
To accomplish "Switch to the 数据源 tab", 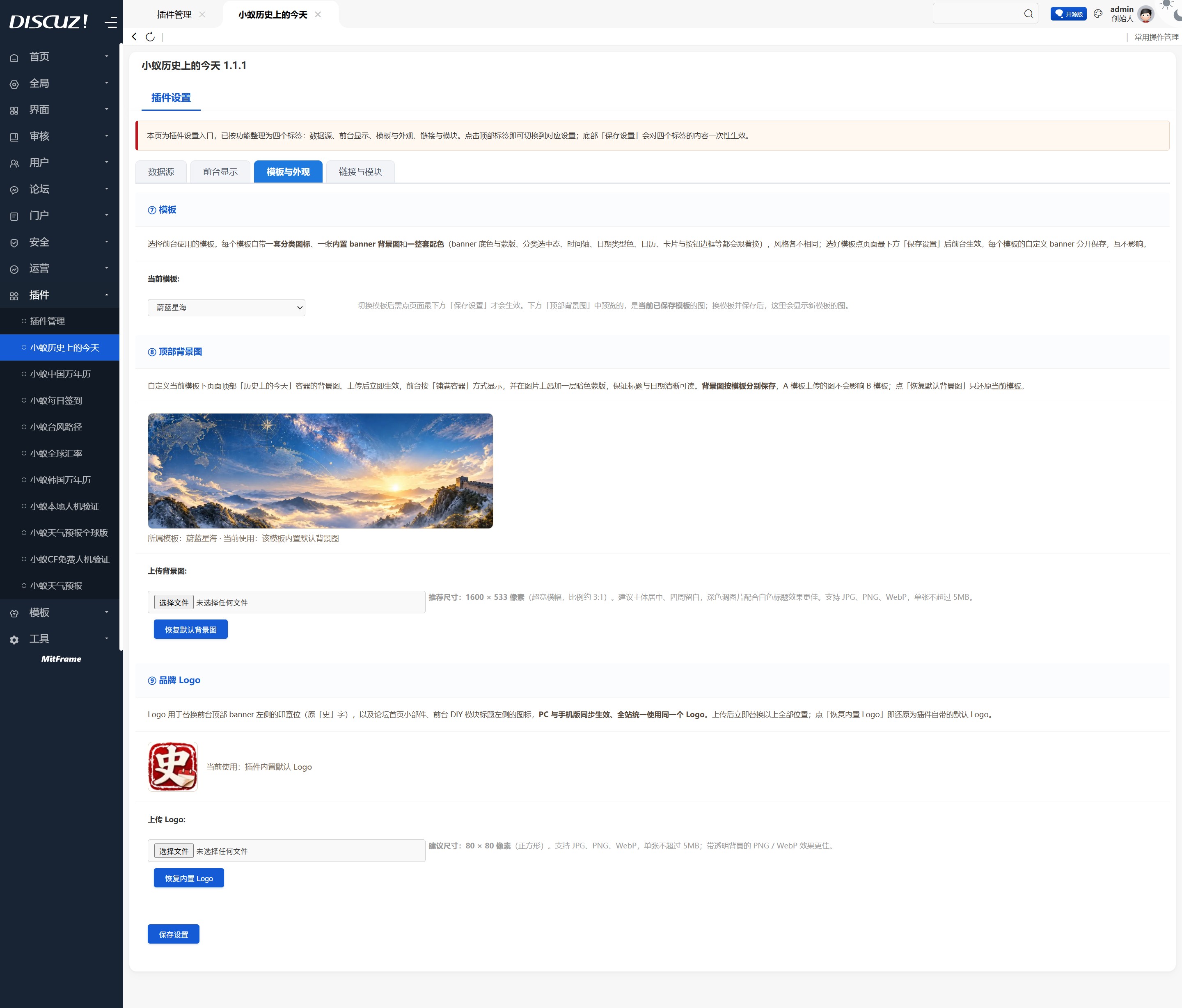I will click(x=161, y=171).
